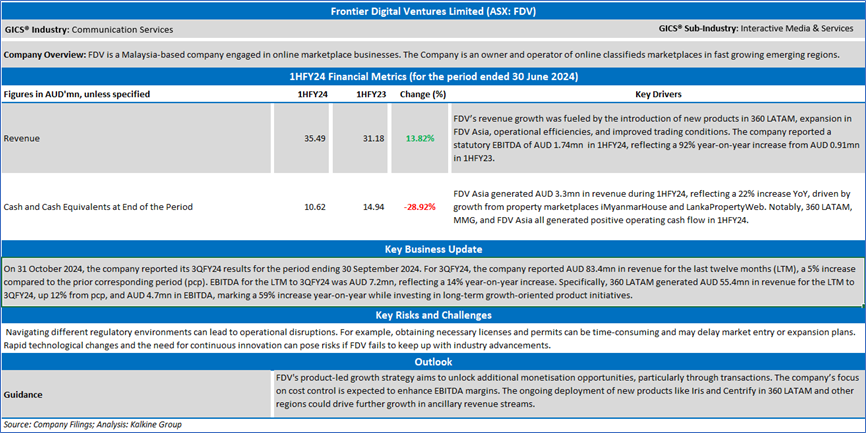Click the 1HFY24 column header
866x433 pixels.
tap(313, 94)
